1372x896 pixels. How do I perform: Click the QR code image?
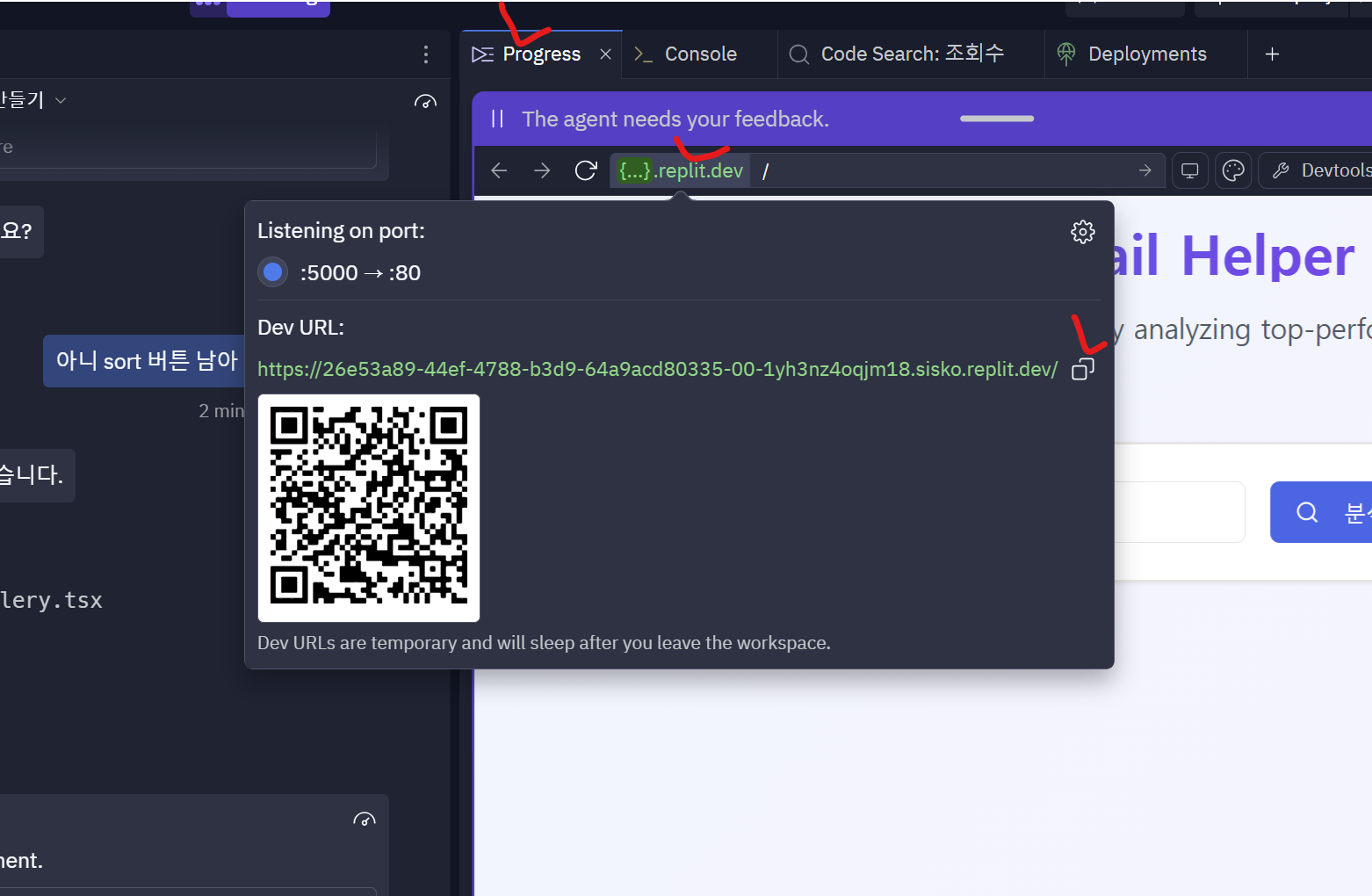369,508
